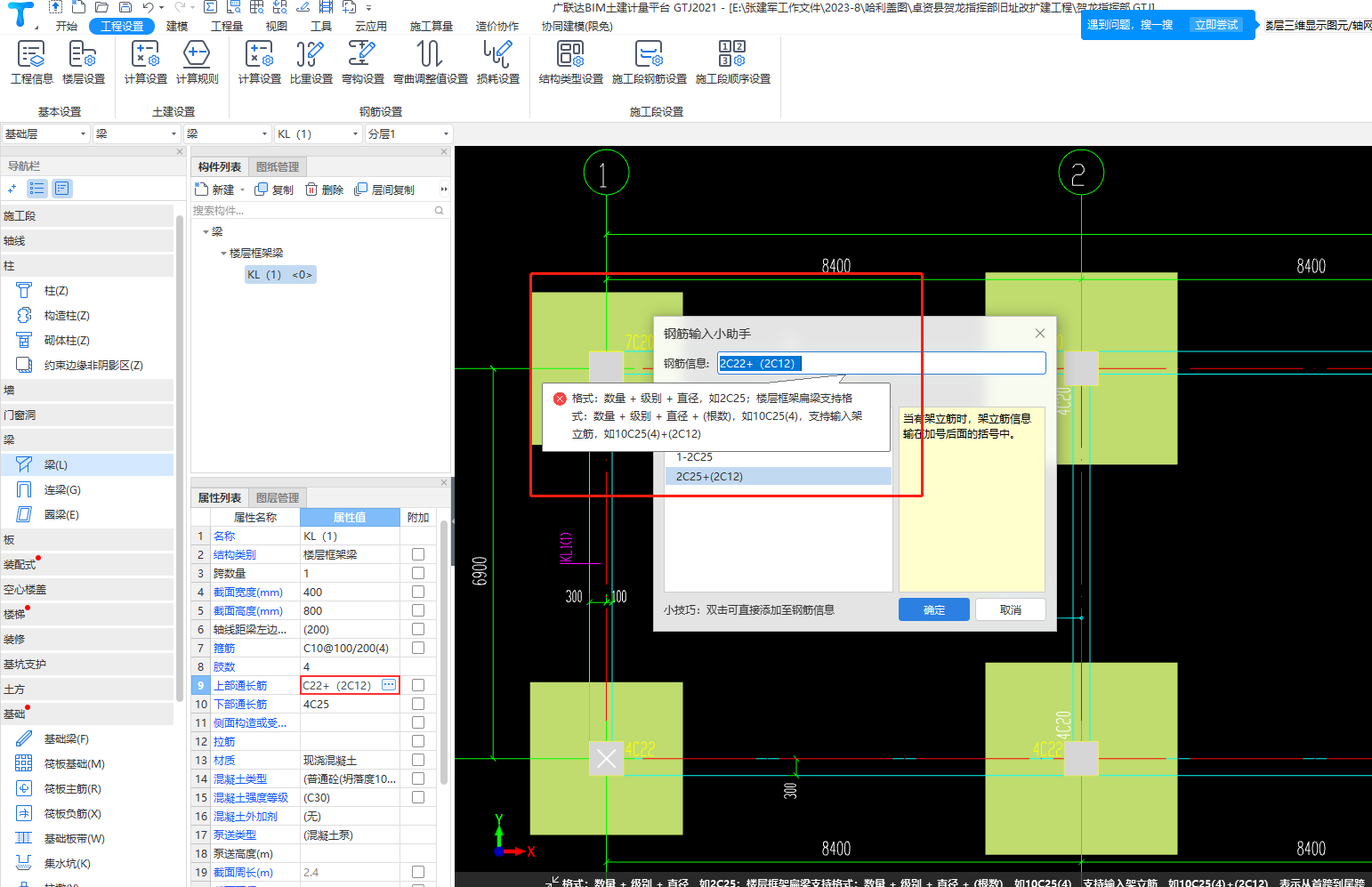Open 计算设置 under 钢筋设置

pos(259,62)
